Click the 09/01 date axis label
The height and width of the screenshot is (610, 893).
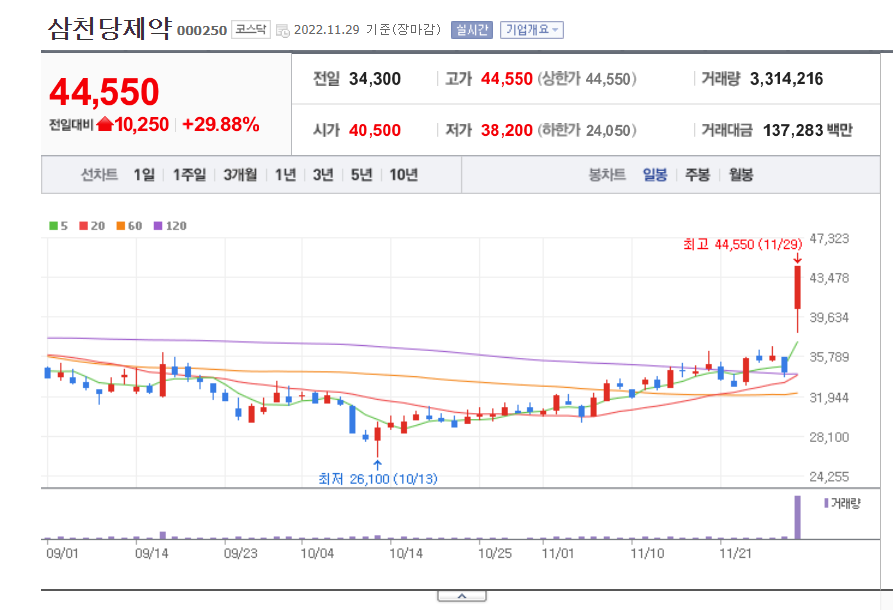63,553
